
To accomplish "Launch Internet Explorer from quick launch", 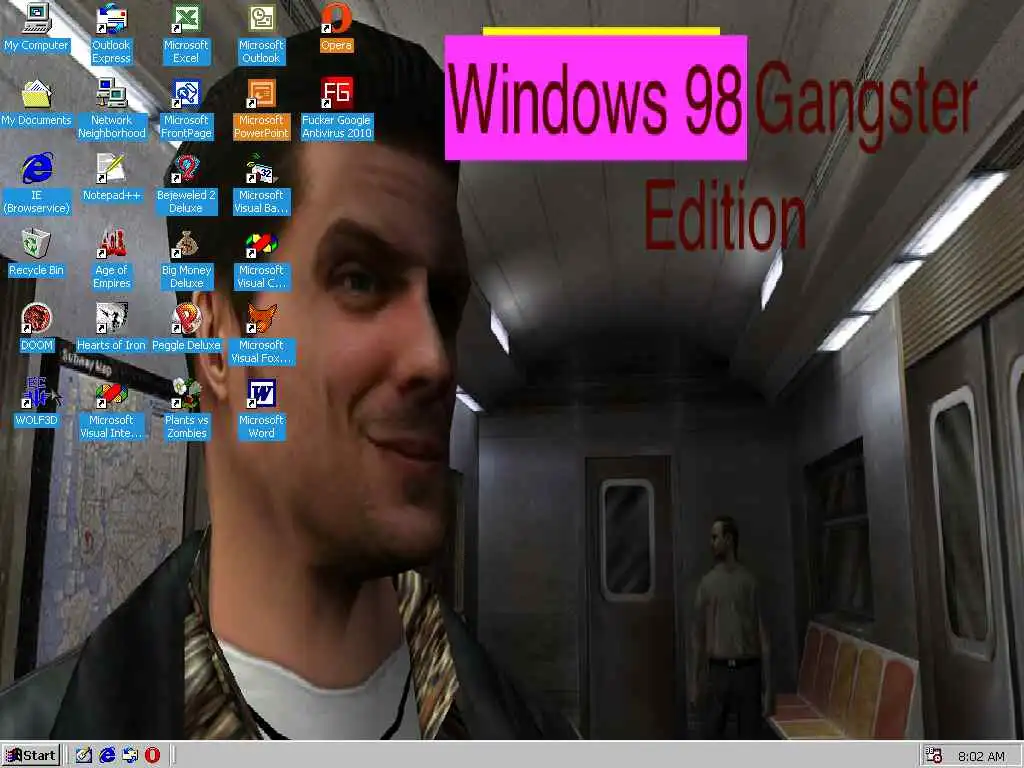I will pyautogui.click(x=106, y=756).
